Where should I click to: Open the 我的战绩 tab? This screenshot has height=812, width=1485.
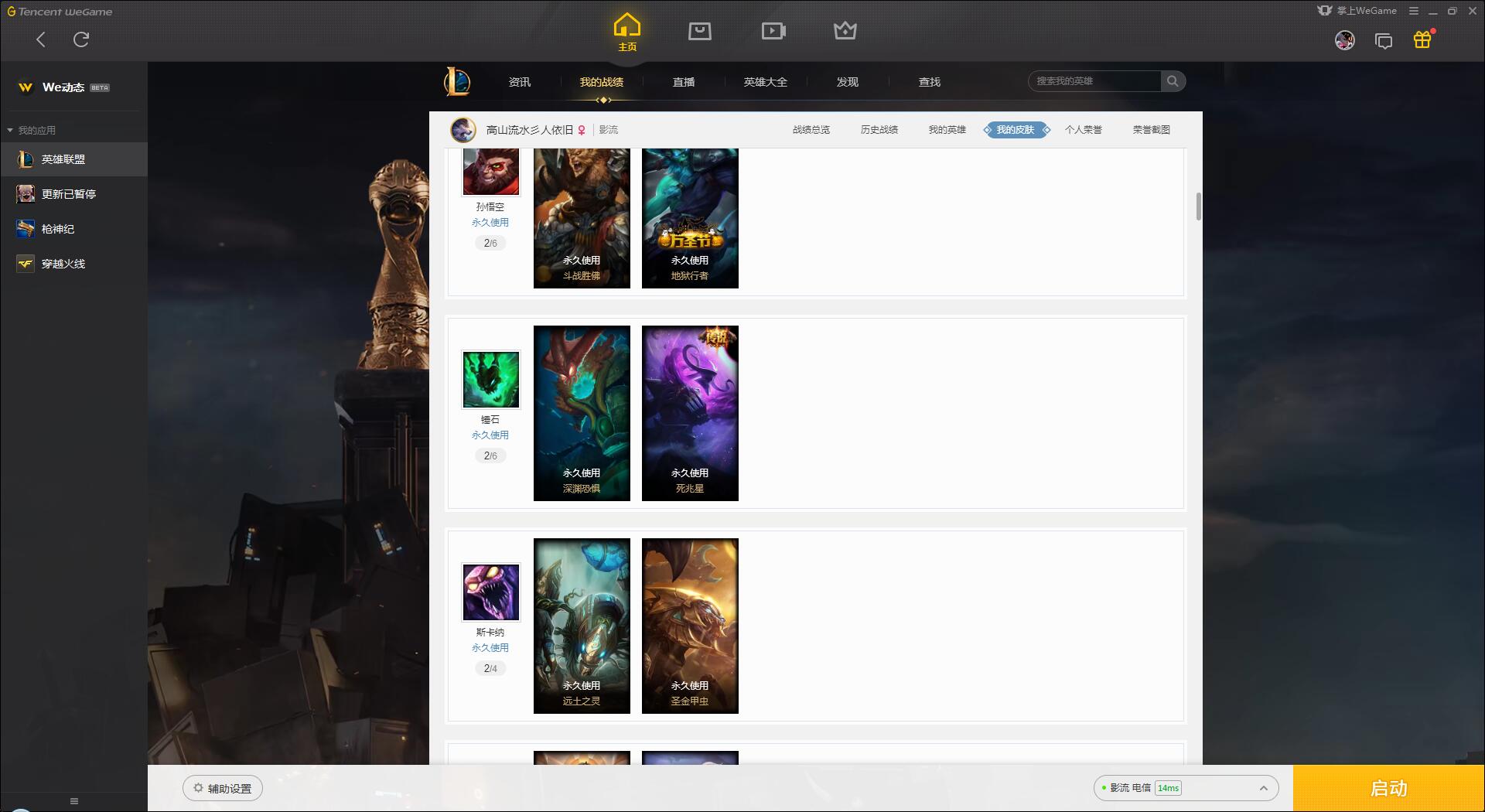[x=602, y=82]
